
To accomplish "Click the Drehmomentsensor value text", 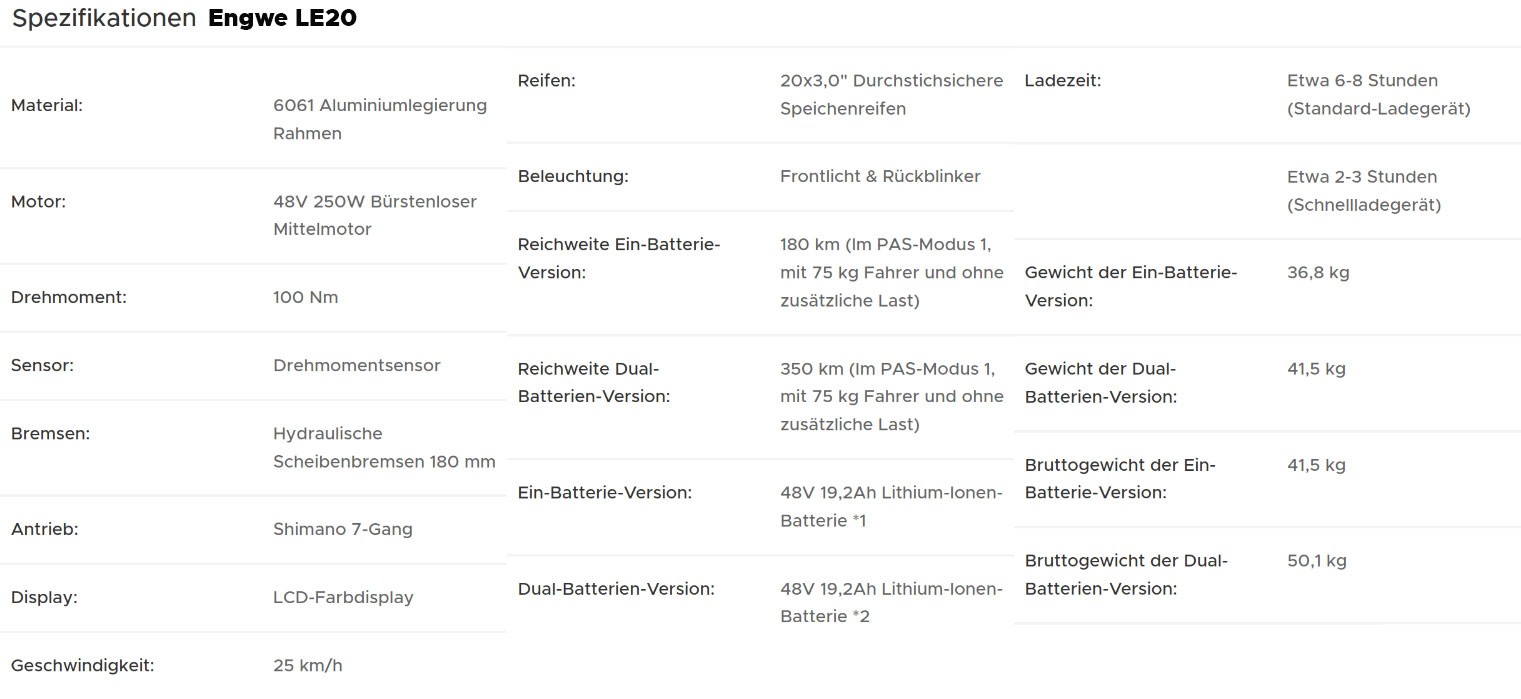I will [356, 365].
